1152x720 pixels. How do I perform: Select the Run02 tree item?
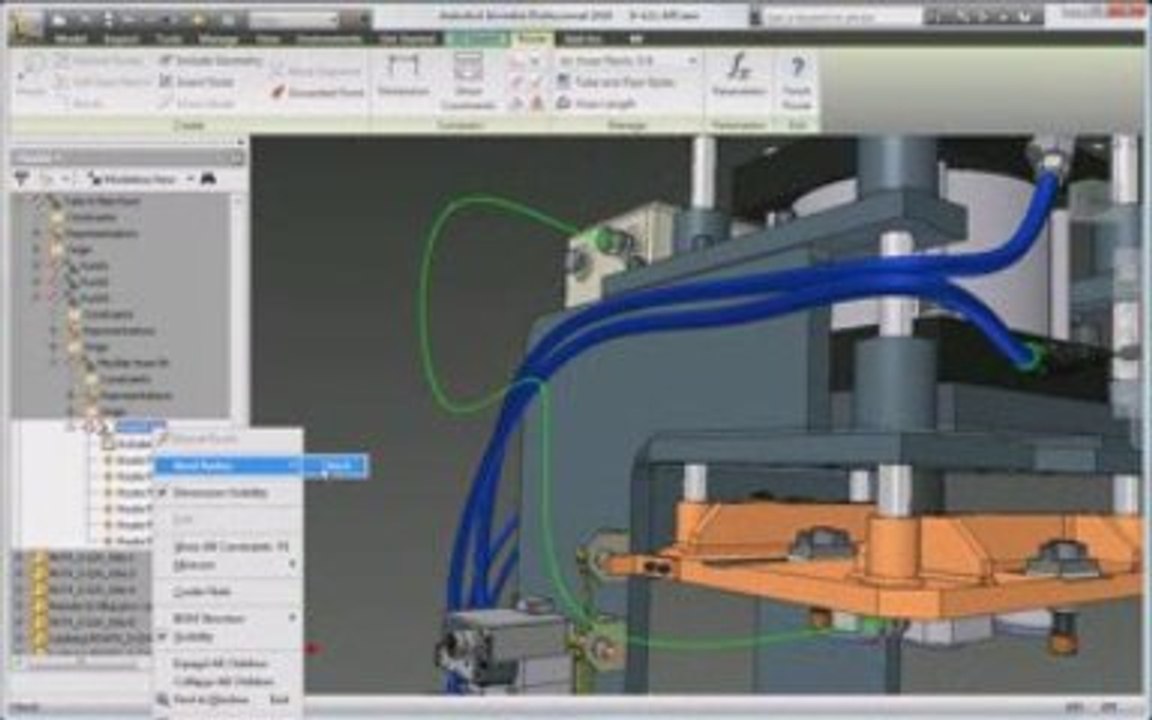click(93, 281)
